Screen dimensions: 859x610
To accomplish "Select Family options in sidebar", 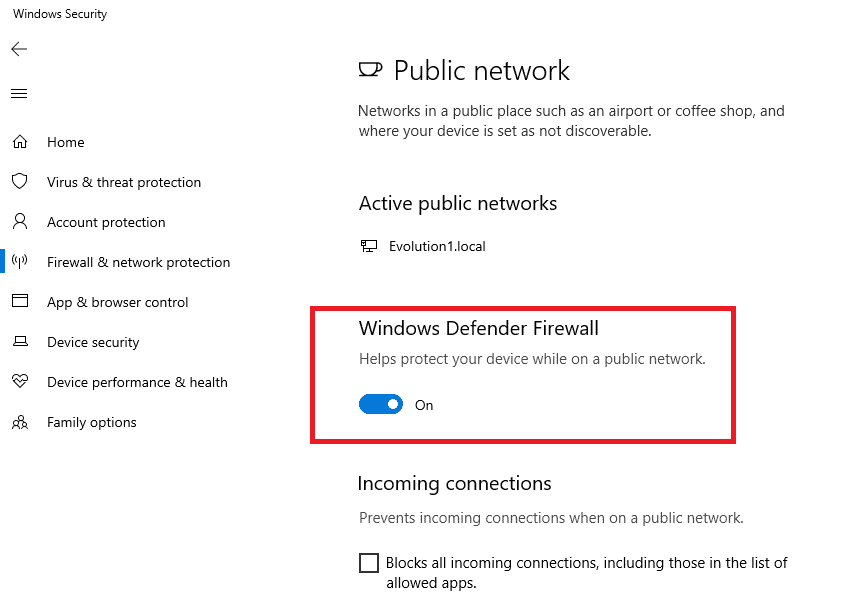I will coord(91,422).
